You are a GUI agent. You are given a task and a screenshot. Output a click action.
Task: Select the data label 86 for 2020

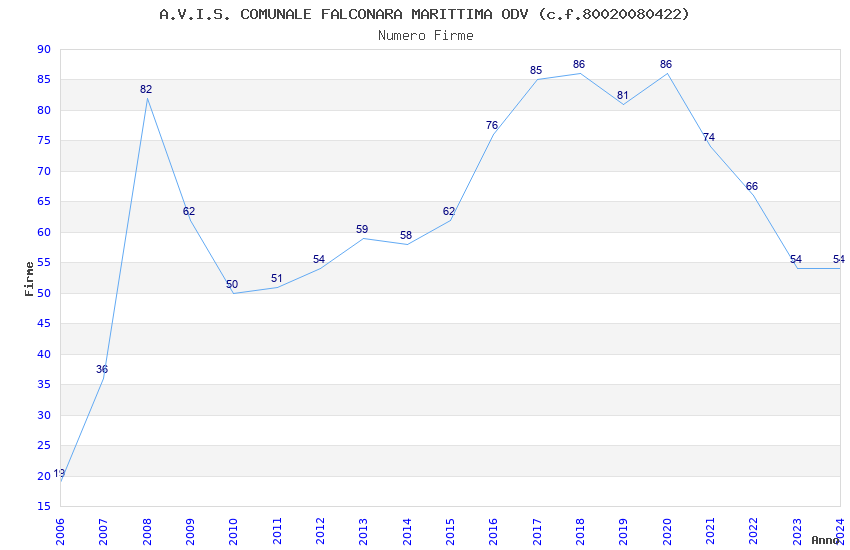pos(666,64)
